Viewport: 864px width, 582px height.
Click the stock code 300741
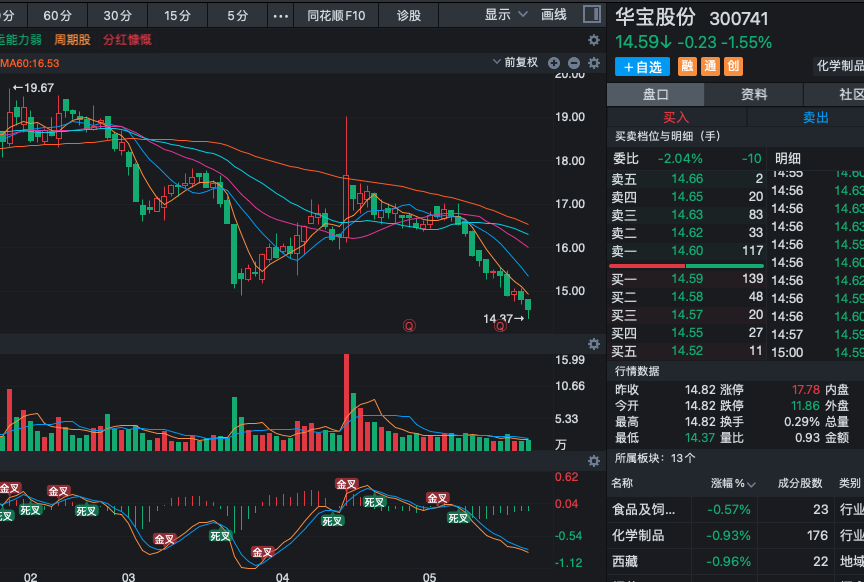[739, 19]
